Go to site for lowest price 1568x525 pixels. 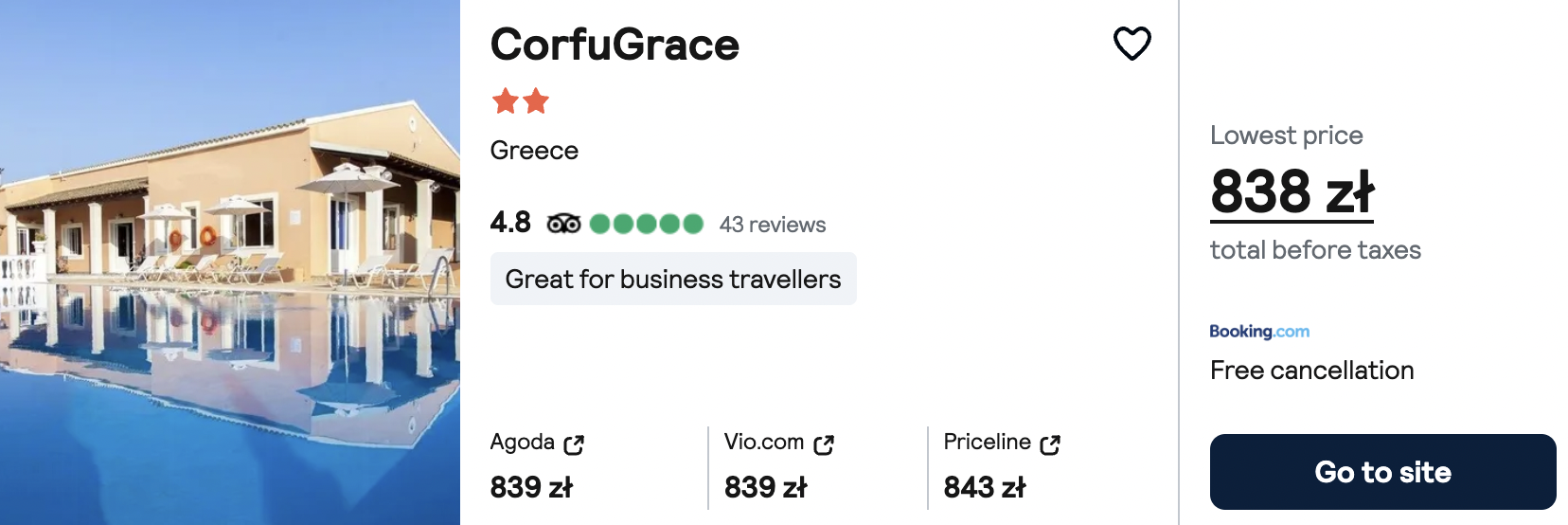pos(1382,472)
